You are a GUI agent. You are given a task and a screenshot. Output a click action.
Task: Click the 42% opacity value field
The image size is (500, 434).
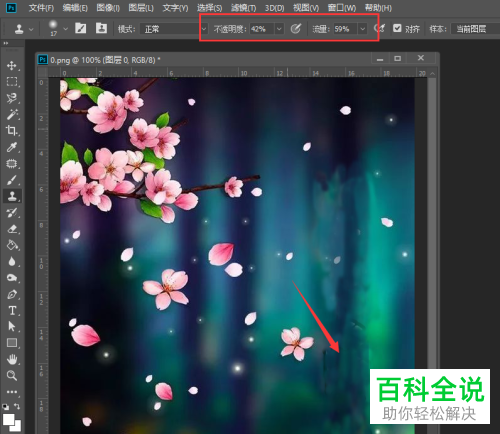click(x=262, y=29)
